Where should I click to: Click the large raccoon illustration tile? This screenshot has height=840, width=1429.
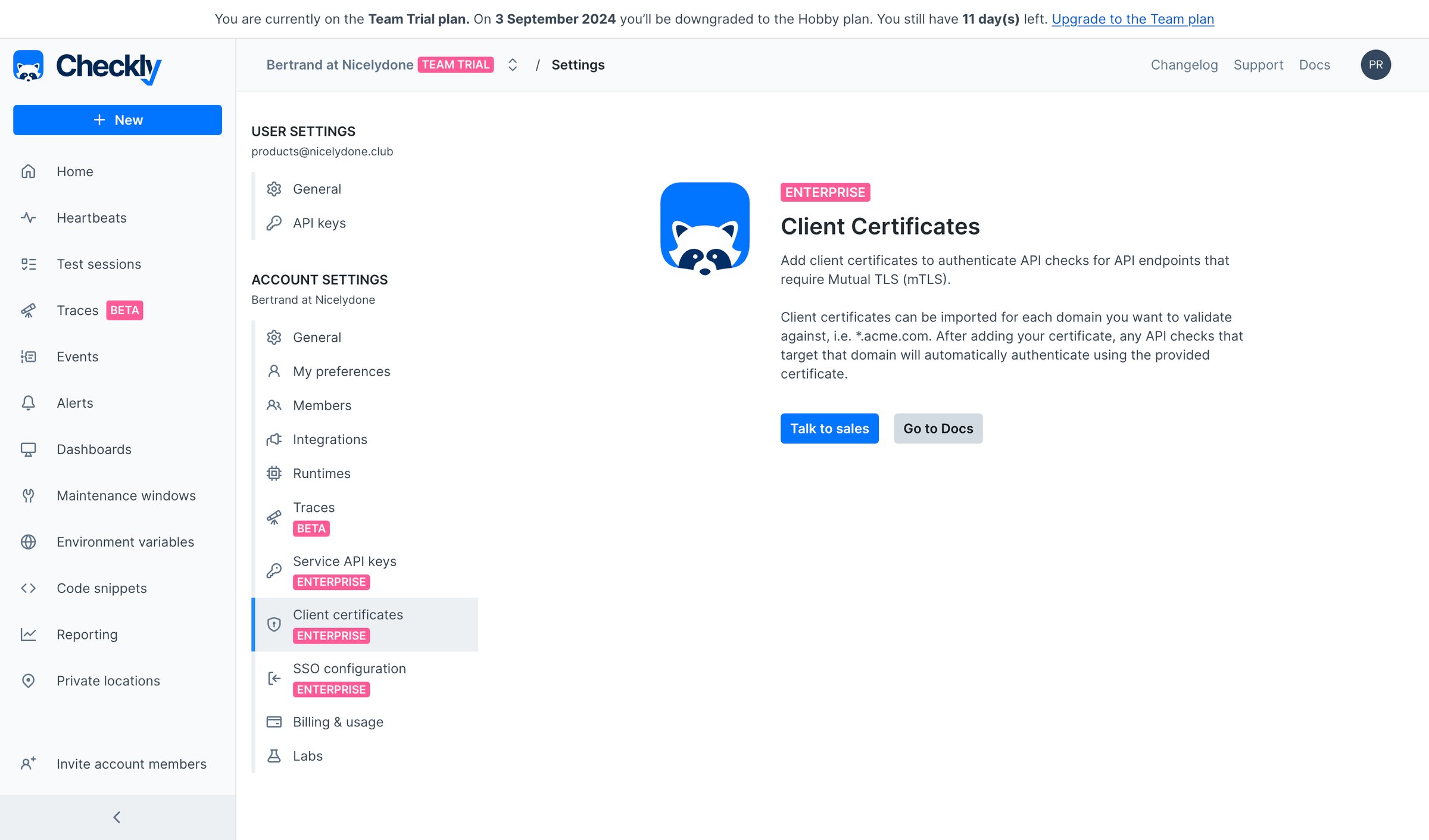point(704,229)
